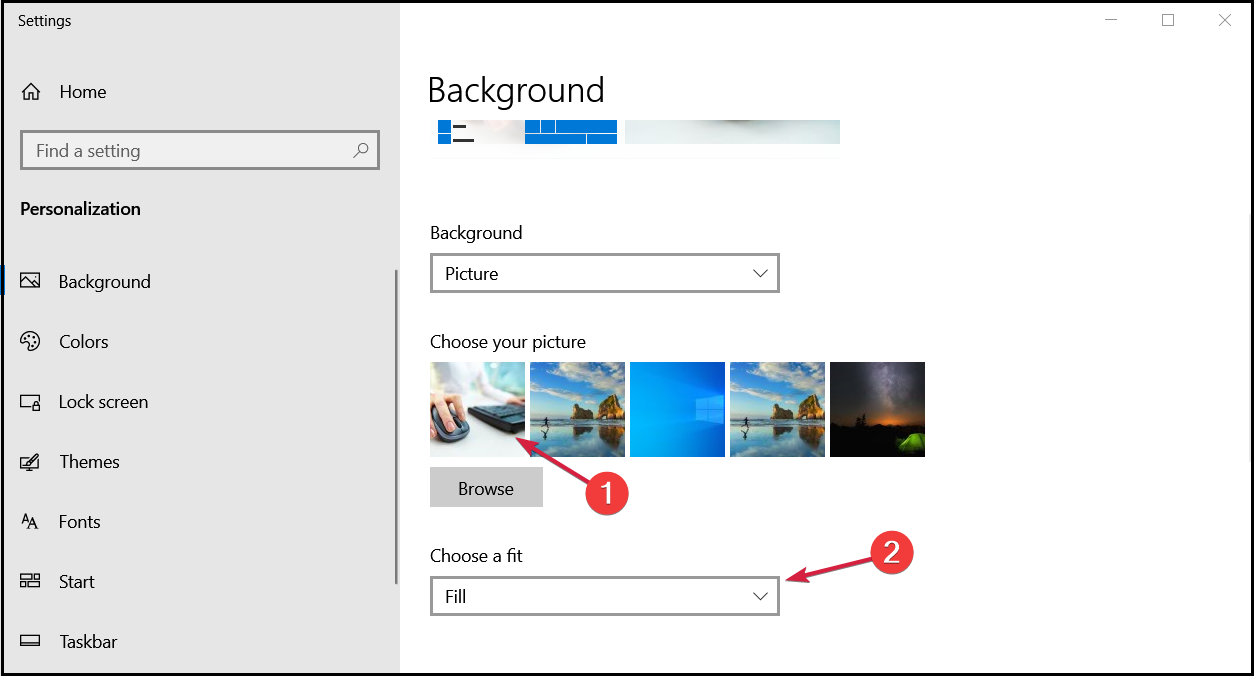Screen dimensions: 1254x676
Task: Click in the Find a setting box
Action: point(200,151)
